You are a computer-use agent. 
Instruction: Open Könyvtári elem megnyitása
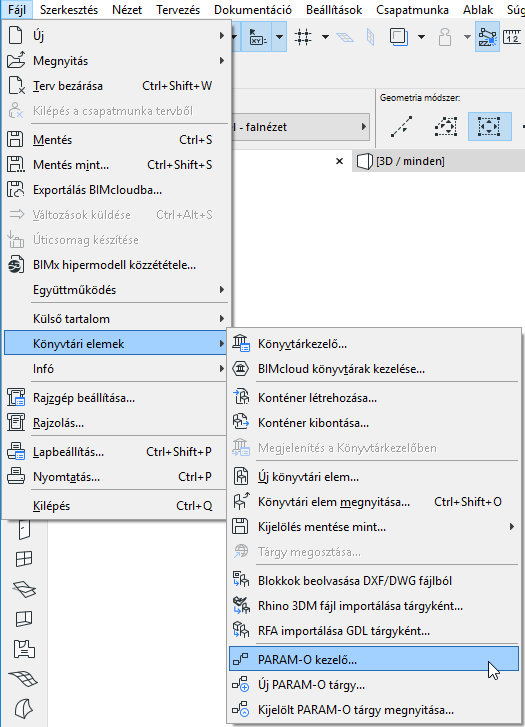click(374, 502)
